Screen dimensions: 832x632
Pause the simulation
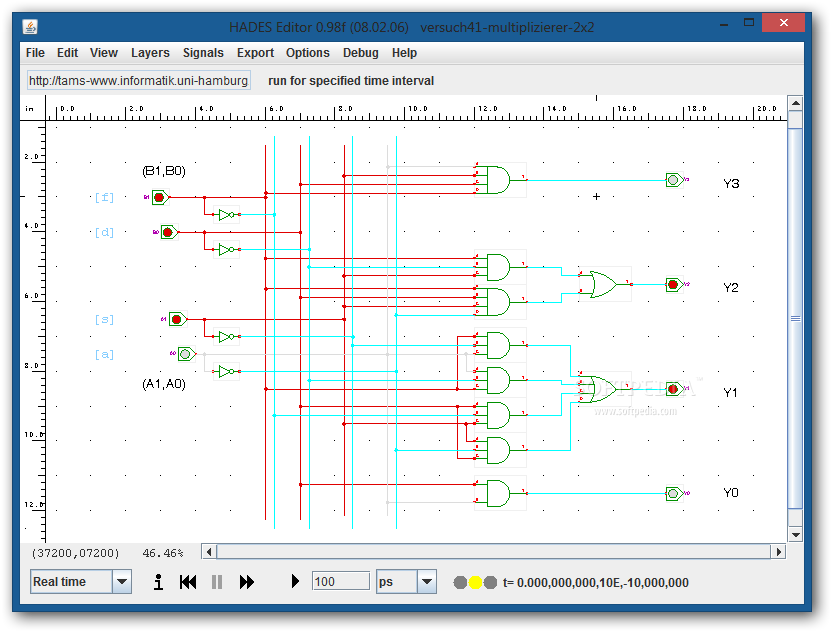point(216,582)
